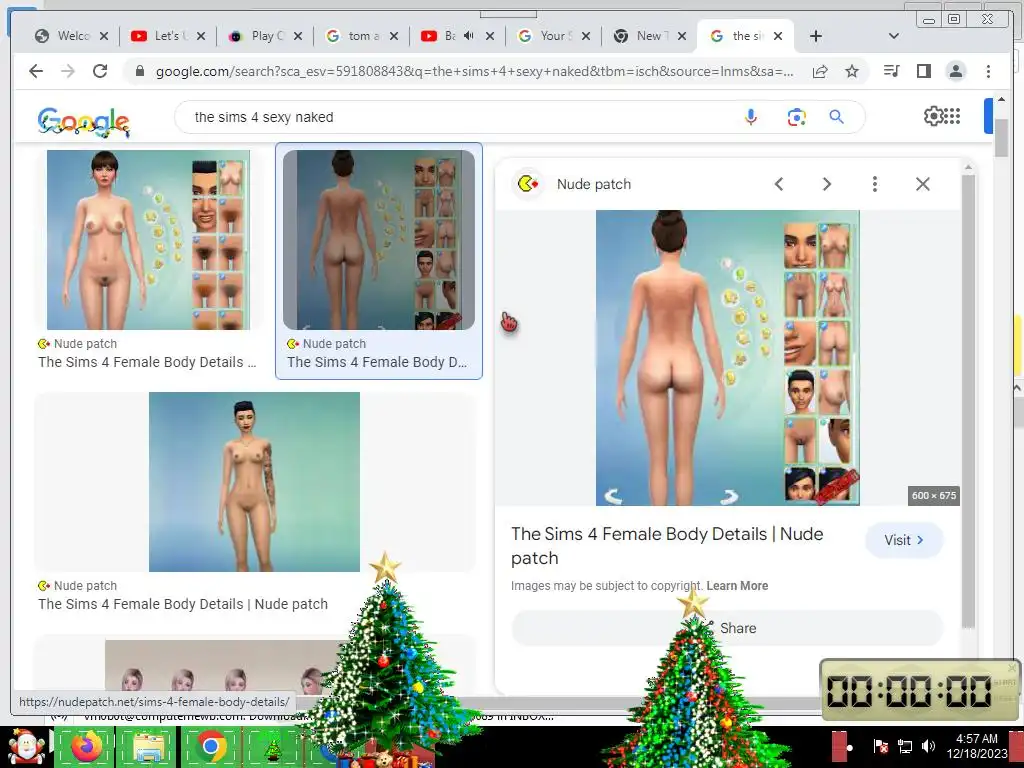This screenshot has width=1024, height=768.
Task: Click the taskbar clock showing 4:57 AM
Action: pos(977,746)
